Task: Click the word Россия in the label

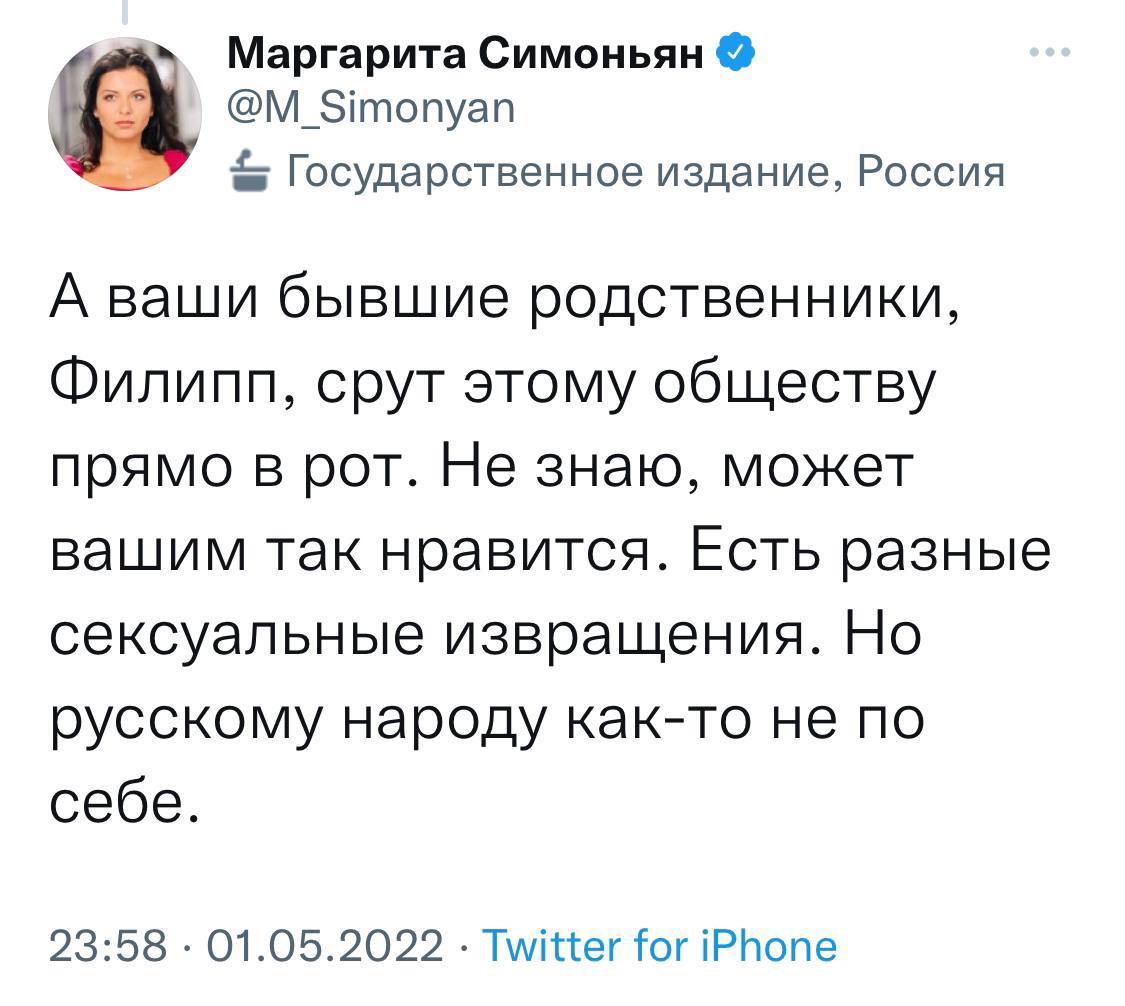Action: pyautogui.click(x=931, y=171)
